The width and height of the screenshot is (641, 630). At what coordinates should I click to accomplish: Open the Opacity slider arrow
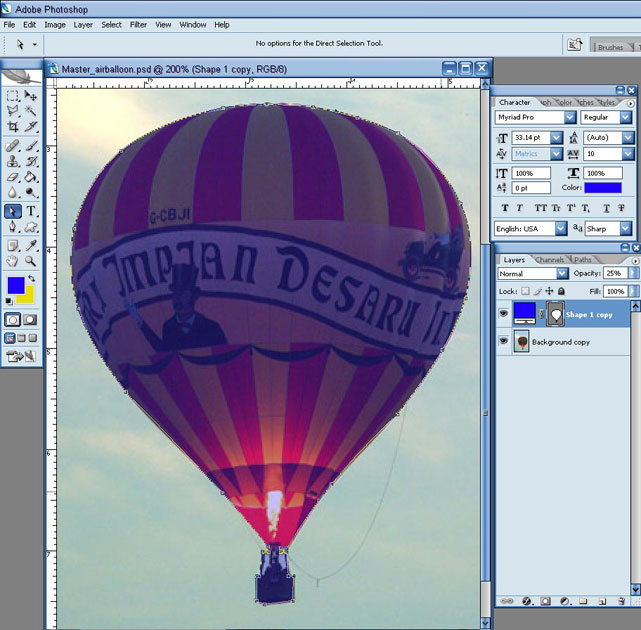(632, 273)
